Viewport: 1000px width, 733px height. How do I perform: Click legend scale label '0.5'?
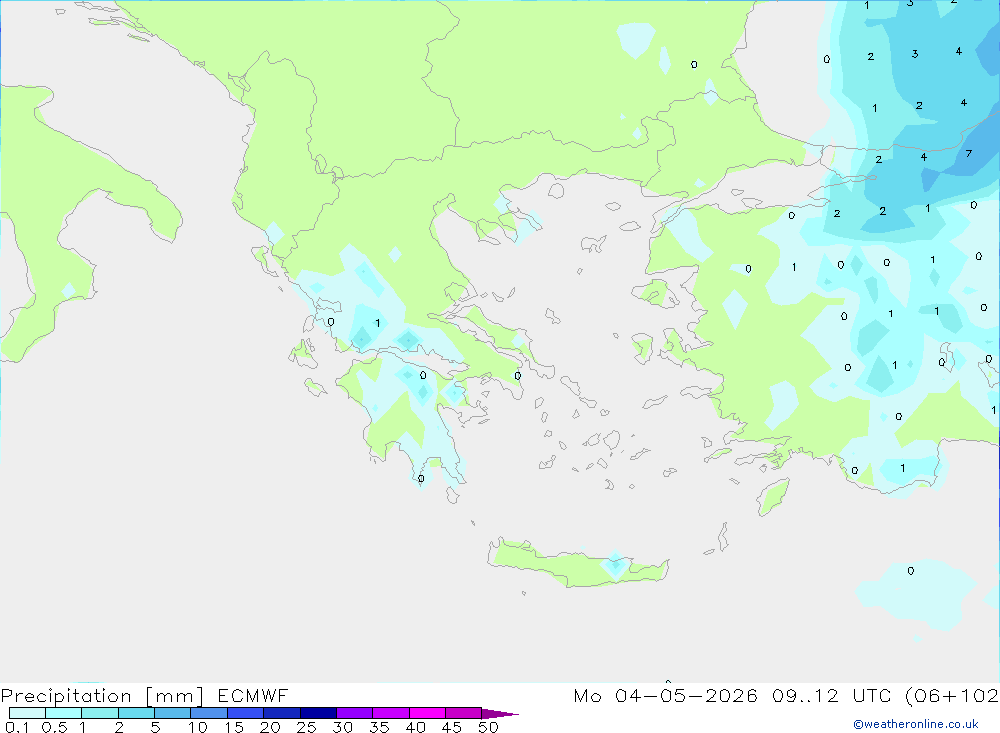coord(54,727)
